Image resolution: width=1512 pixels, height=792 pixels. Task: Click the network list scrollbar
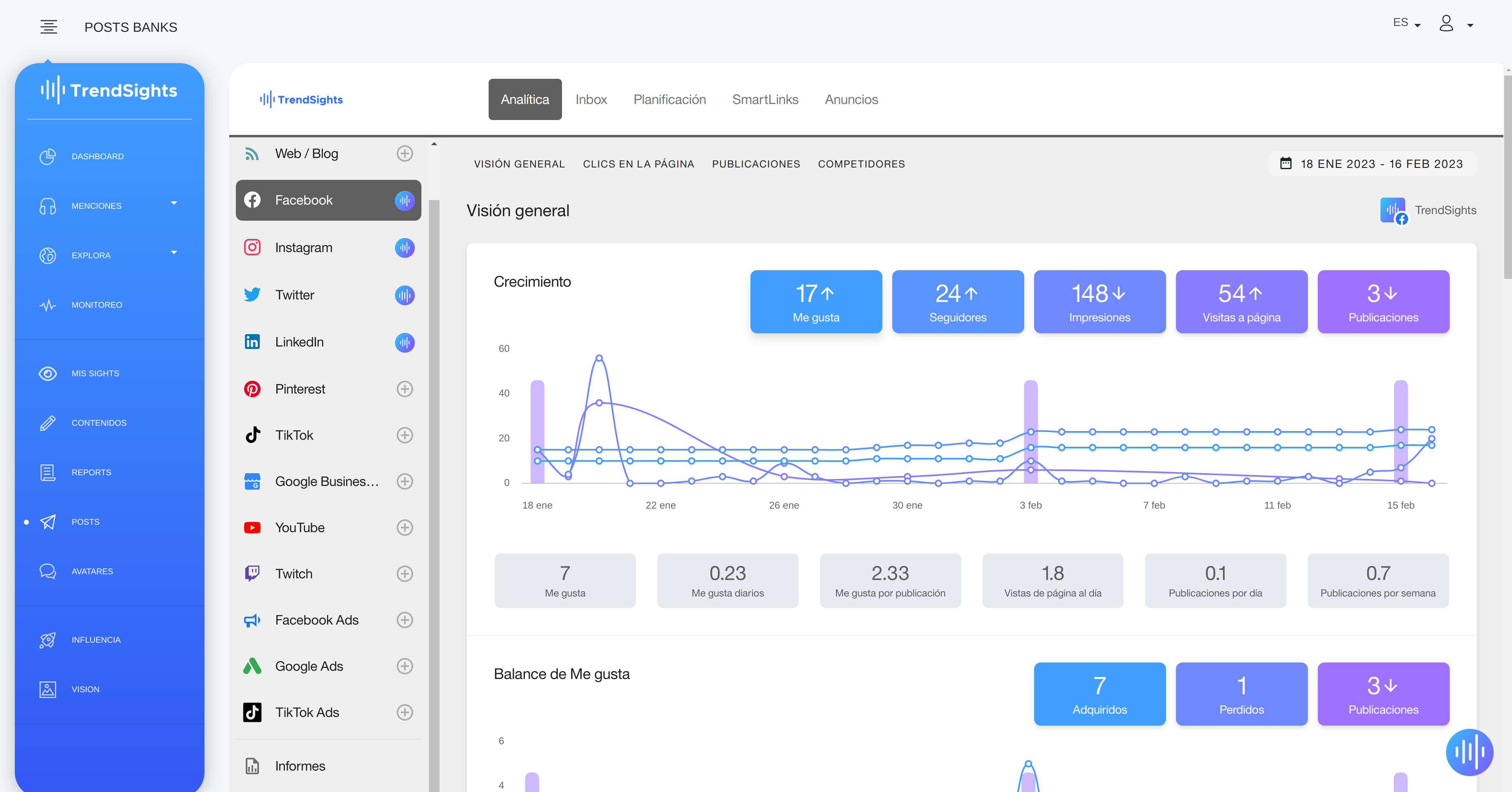pyautogui.click(x=434, y=495)
